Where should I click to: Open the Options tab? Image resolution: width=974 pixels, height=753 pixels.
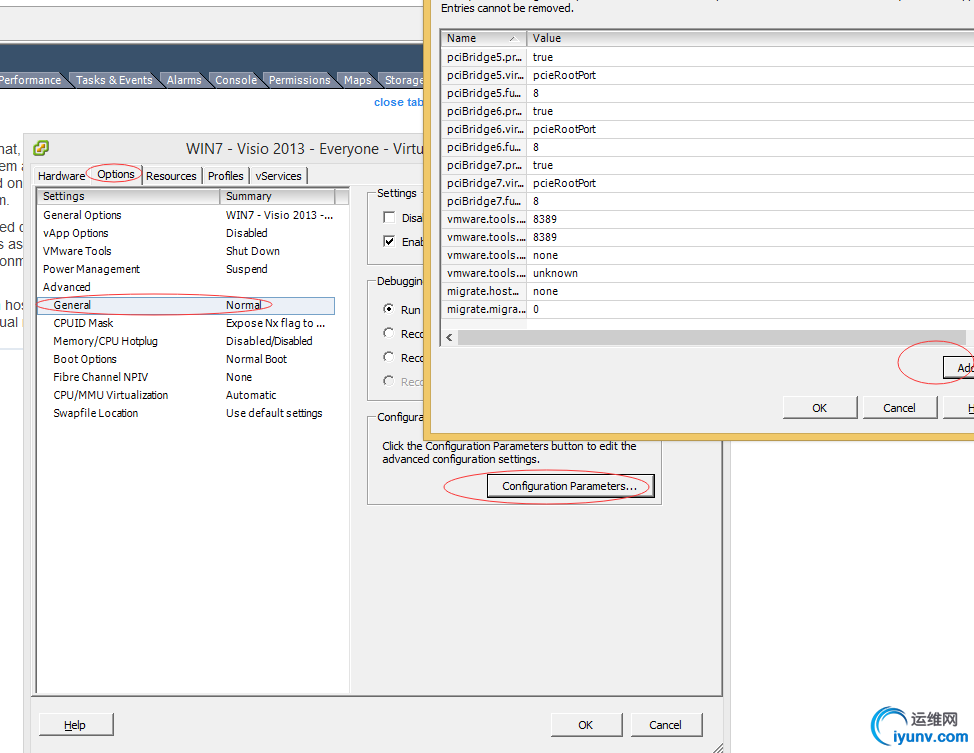116,174
